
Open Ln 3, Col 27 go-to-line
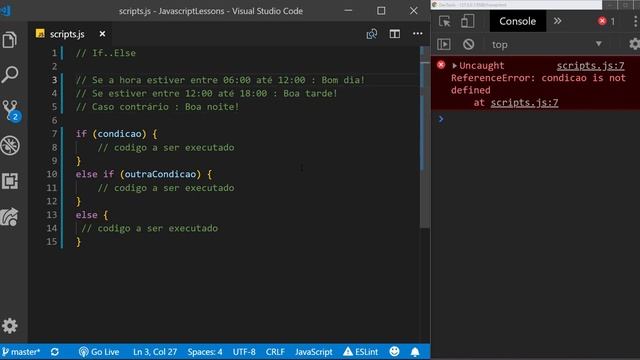(x=155, y=352)
